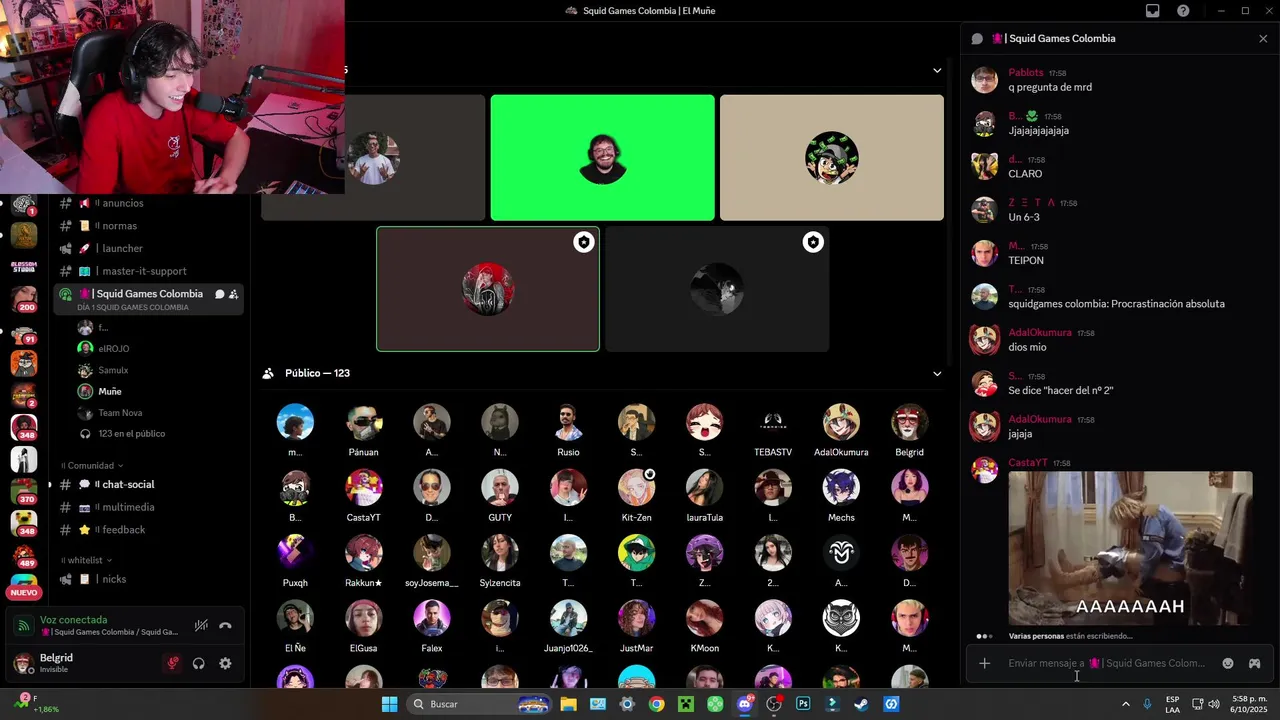Click Pablots username in chat
The width and height of the screenshot is (1280, 720).
click(1025, 73)
